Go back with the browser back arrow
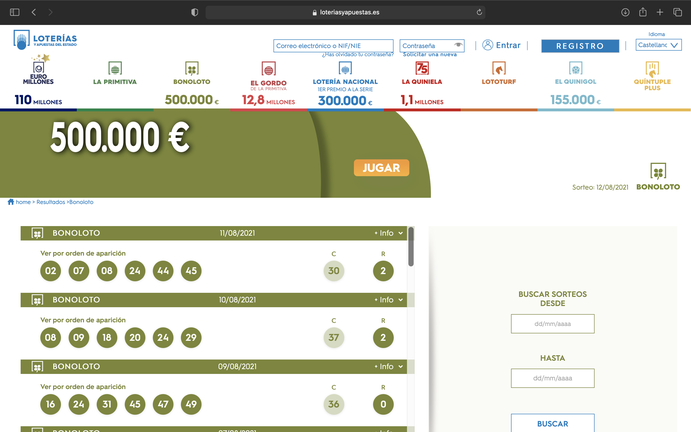This screenshot has width=691, height=432. pyautogui.click(x=34, y=12)
